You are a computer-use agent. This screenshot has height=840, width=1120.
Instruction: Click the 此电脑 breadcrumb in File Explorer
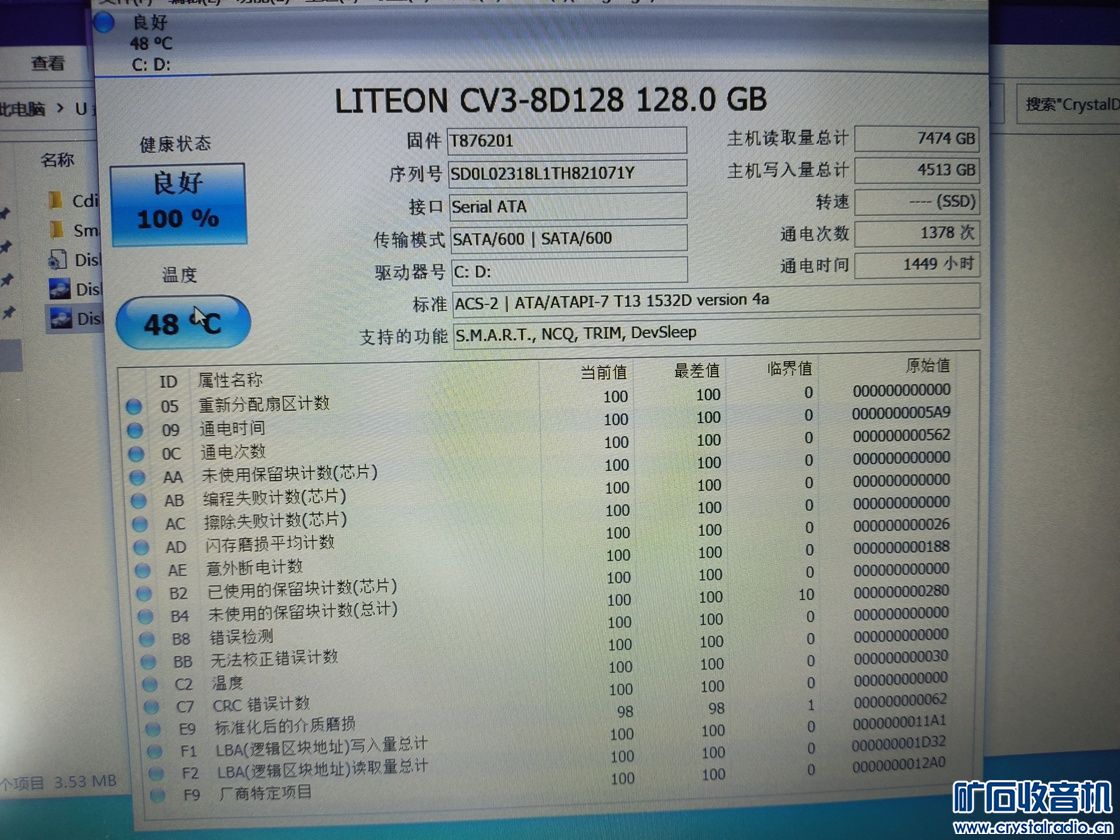[x=22, y=109]
